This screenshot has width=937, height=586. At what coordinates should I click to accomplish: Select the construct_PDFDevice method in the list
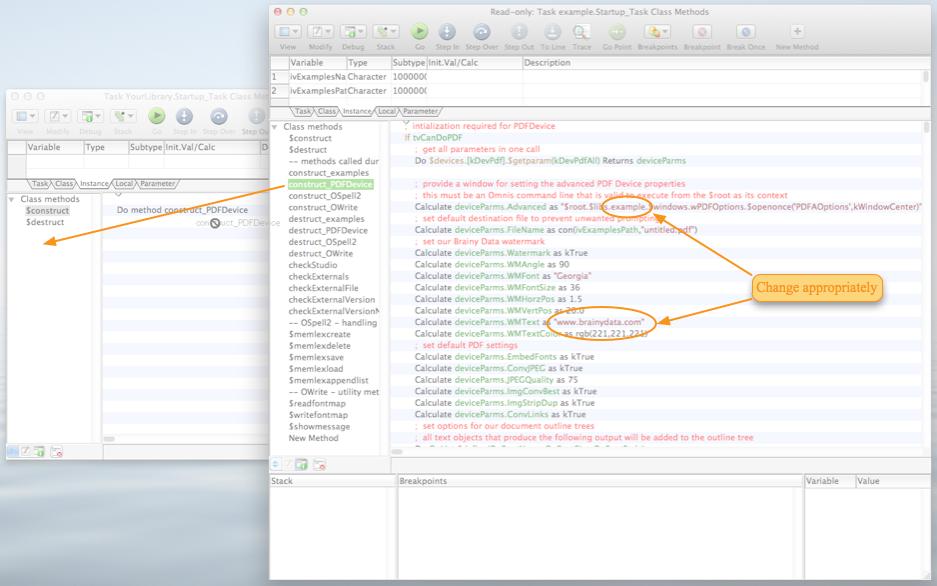(330, 184)
